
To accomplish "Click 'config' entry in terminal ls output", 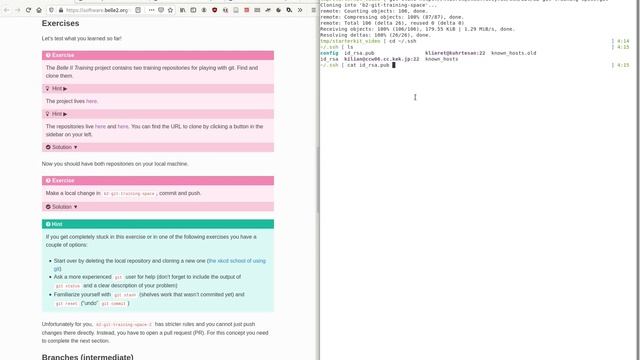I will pos(329,53).
